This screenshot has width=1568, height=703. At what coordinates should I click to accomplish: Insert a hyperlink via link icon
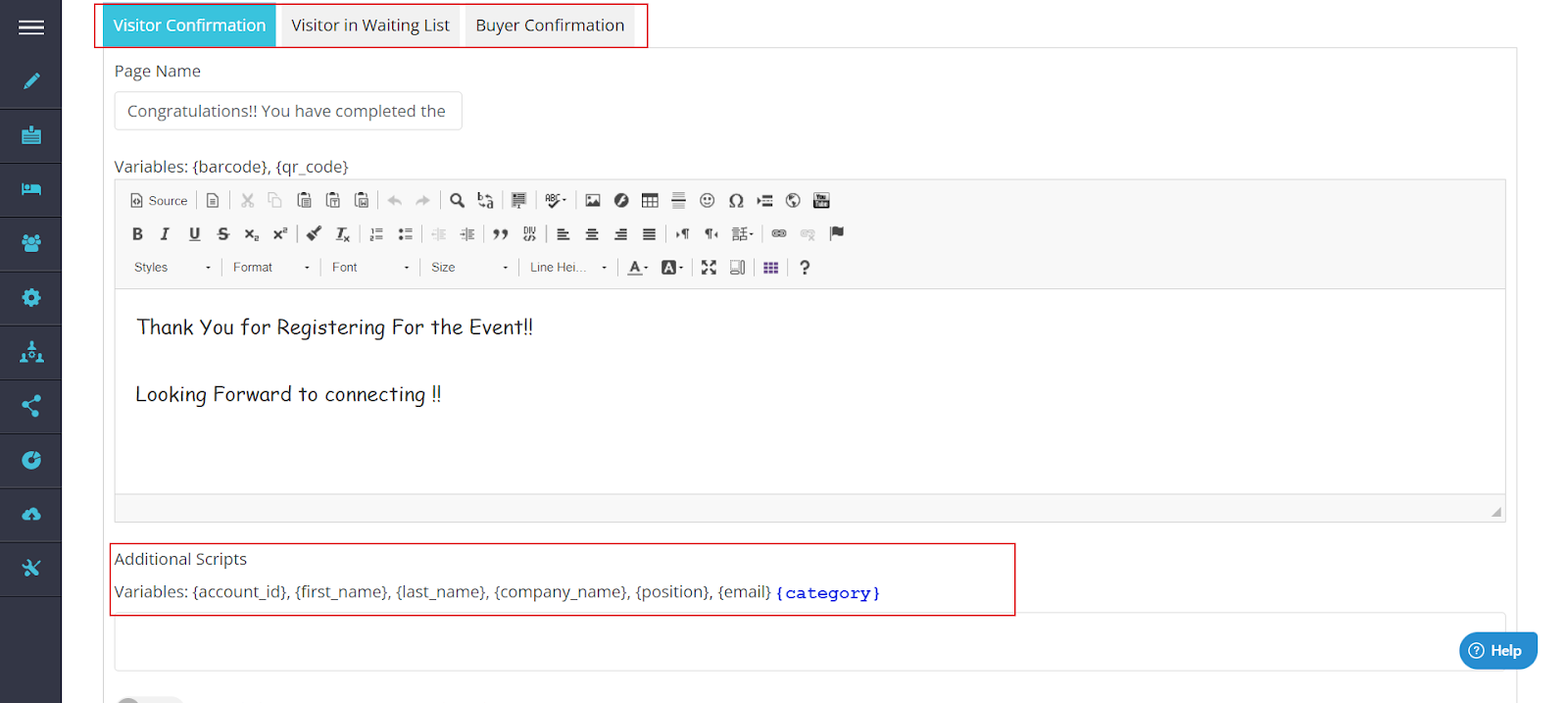point(779,233)
